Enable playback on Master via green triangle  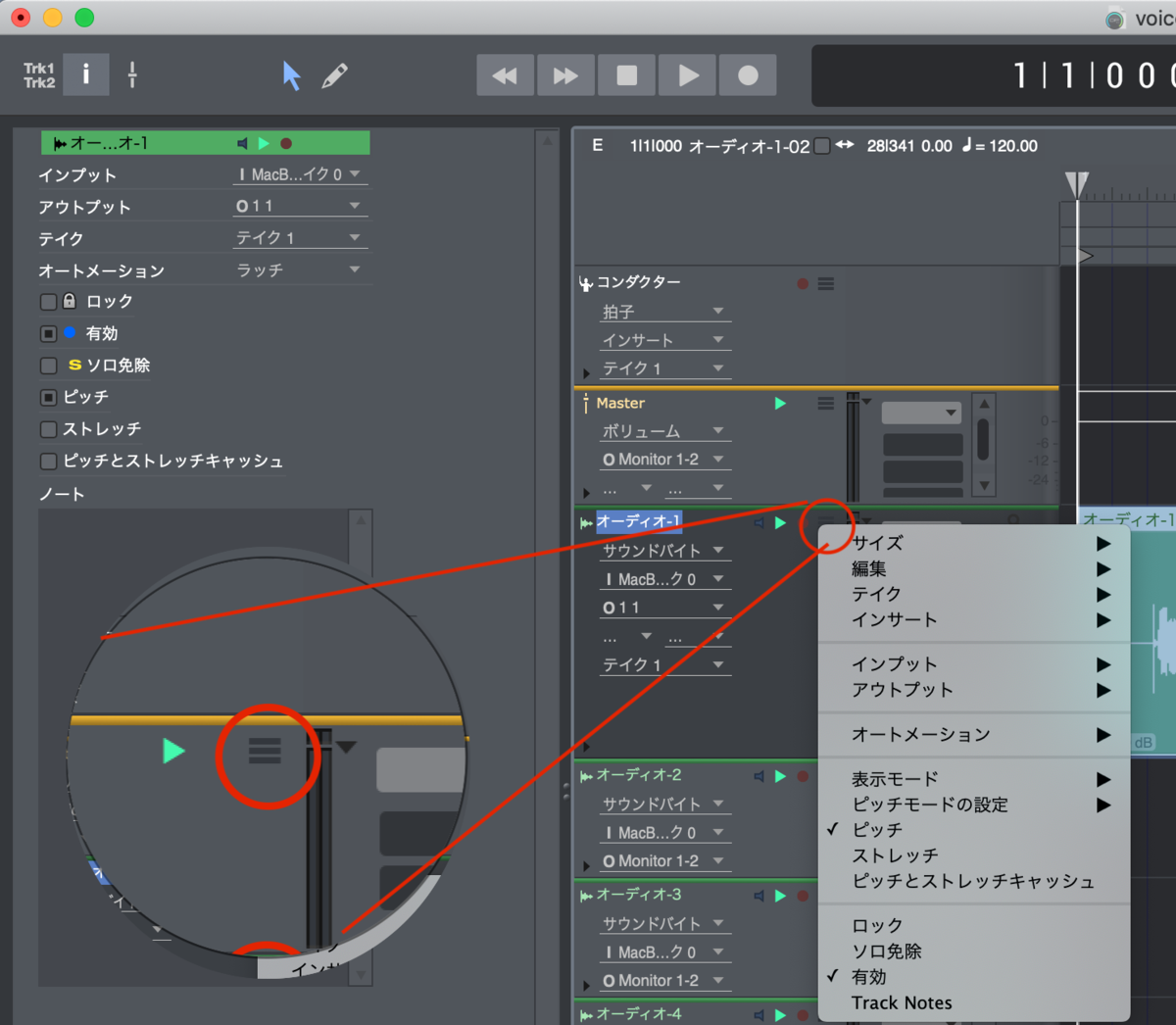(x=779, y=403)
